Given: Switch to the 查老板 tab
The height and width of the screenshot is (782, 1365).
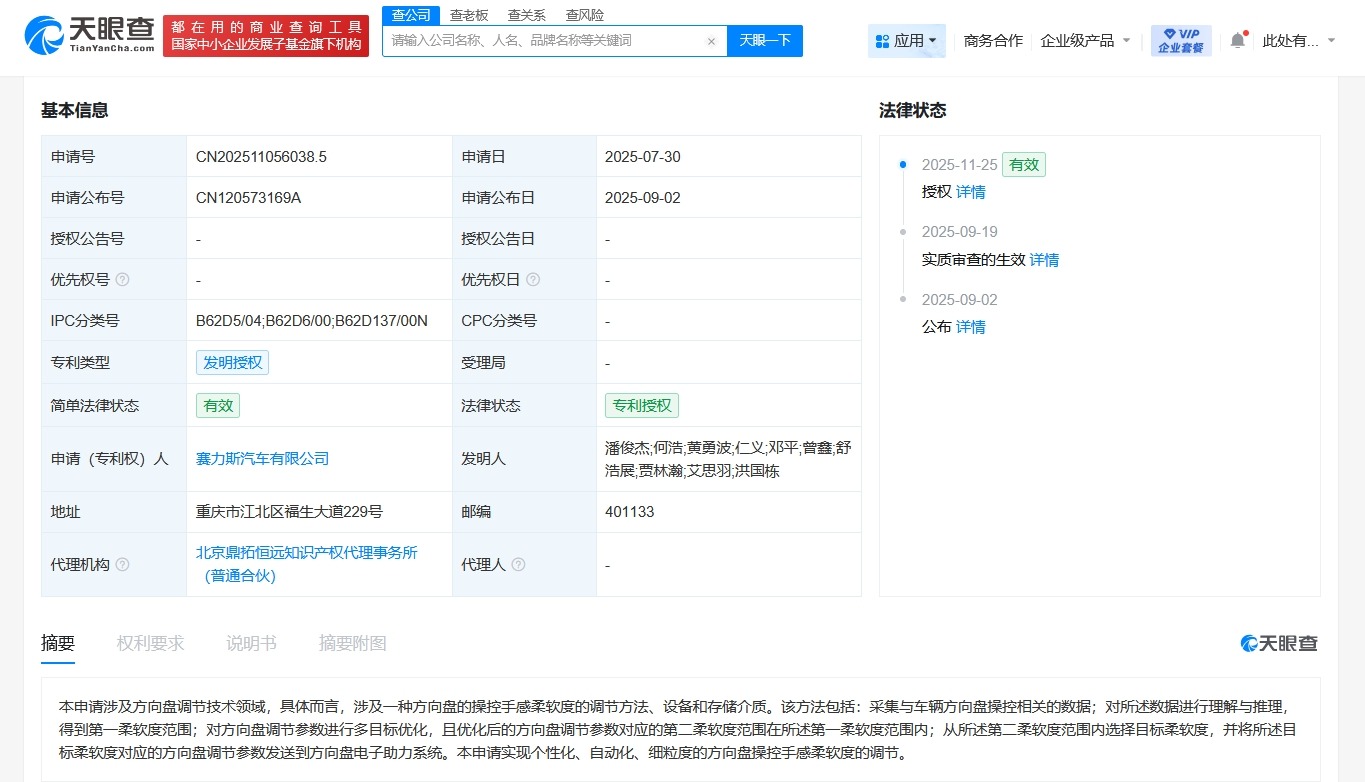Looking at the screenshot, I should (470, 15).
